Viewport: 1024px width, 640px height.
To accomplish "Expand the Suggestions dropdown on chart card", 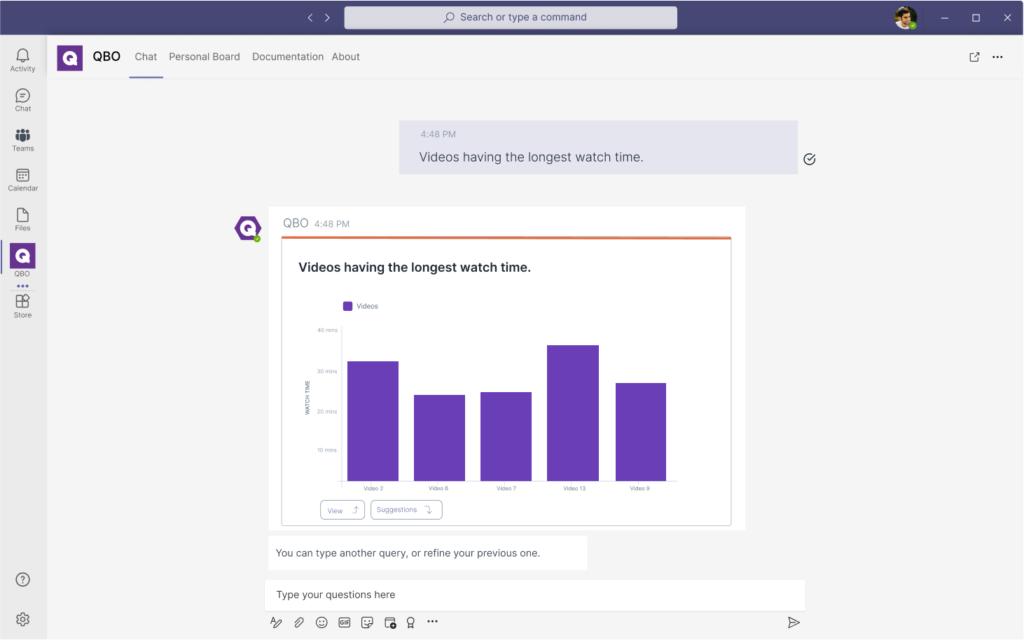I will tap(406, 510).
